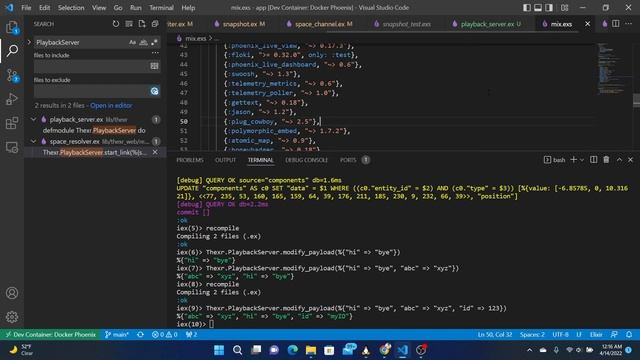Screen dimensions: 640x360
Task: Toggle the primary sidebar layout button
Action: tap(527, 8)
